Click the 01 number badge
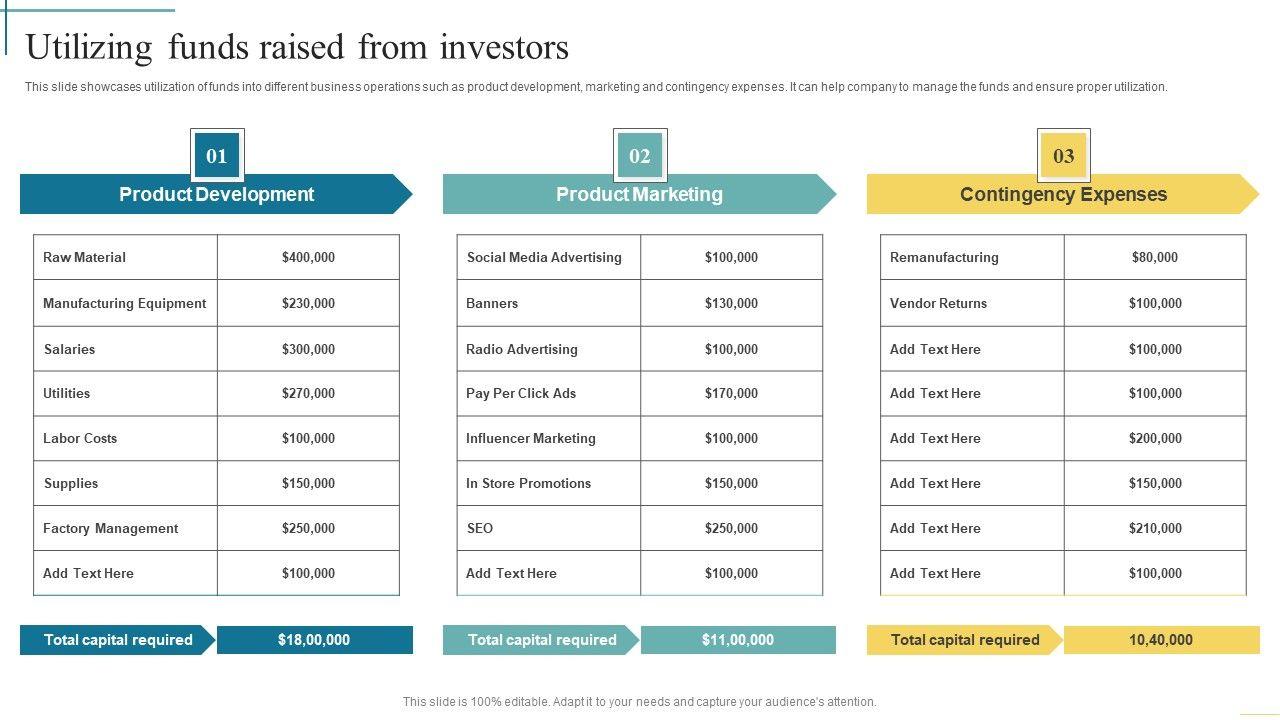The height and width of the screenshot is (720, 1280). [x=216, y=155]
